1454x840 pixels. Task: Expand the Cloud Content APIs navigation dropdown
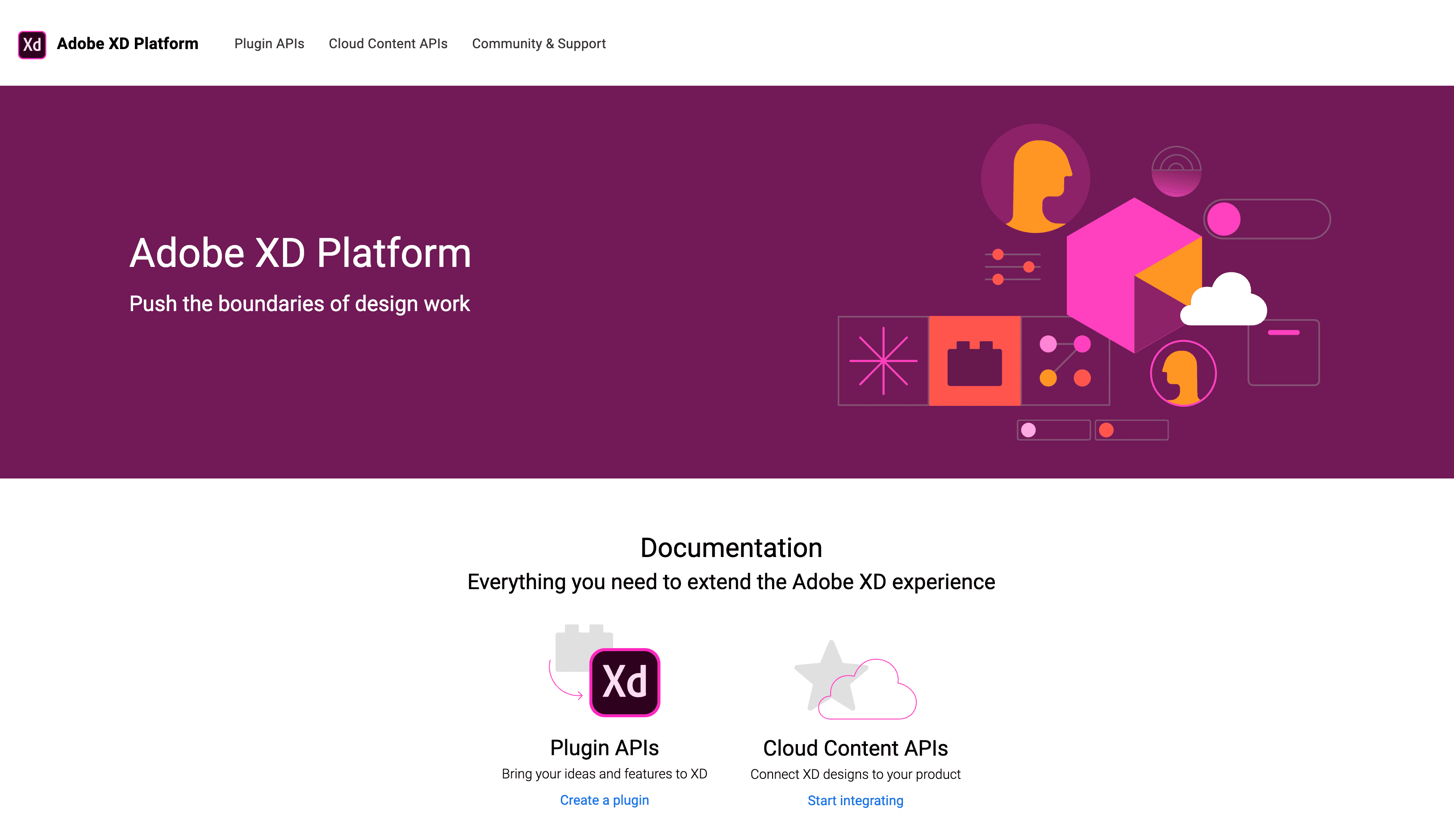coord(388,43)
